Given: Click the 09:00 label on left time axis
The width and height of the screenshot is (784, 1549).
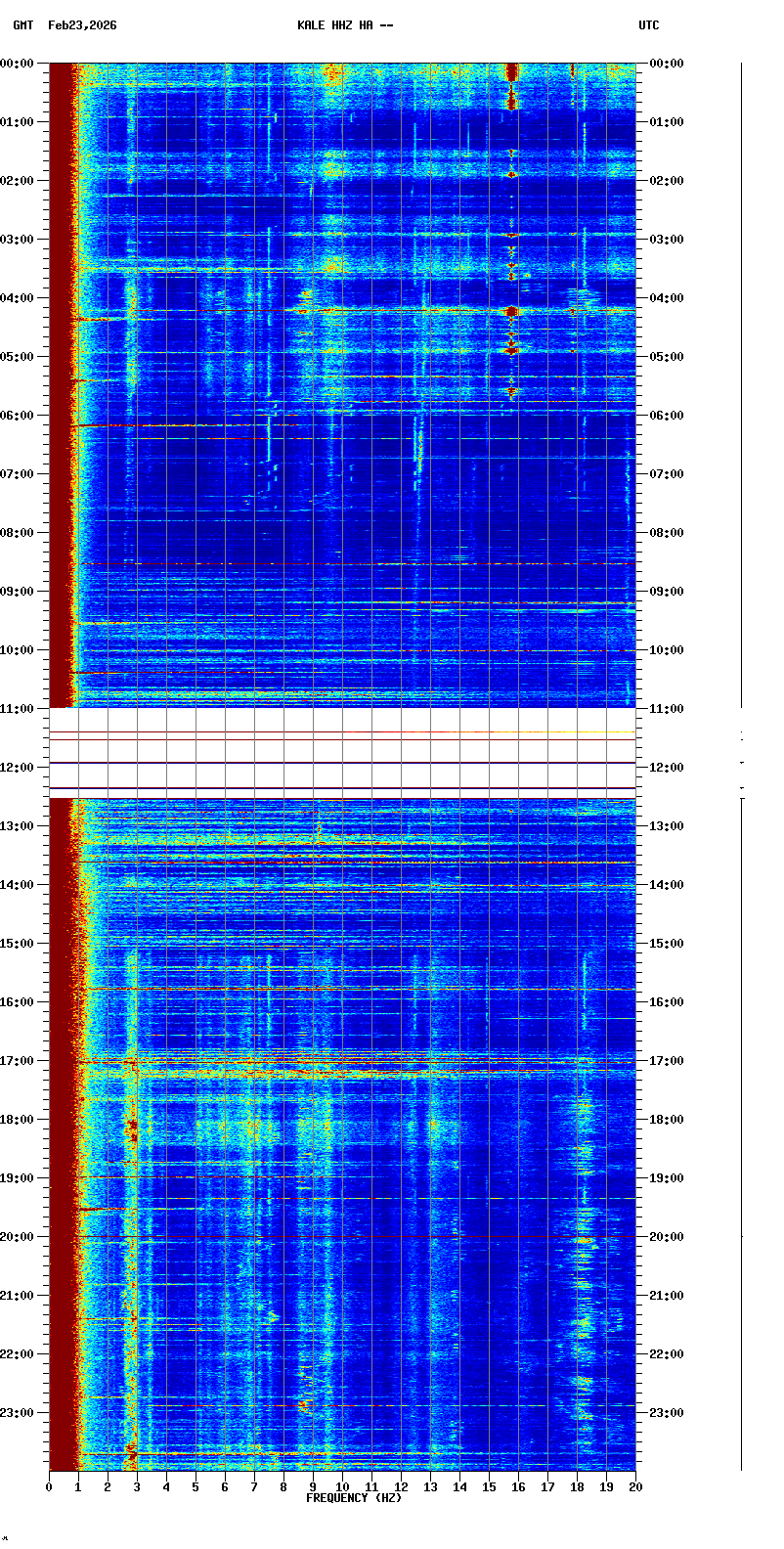Looking at the screenshot, I should point(18,592).
